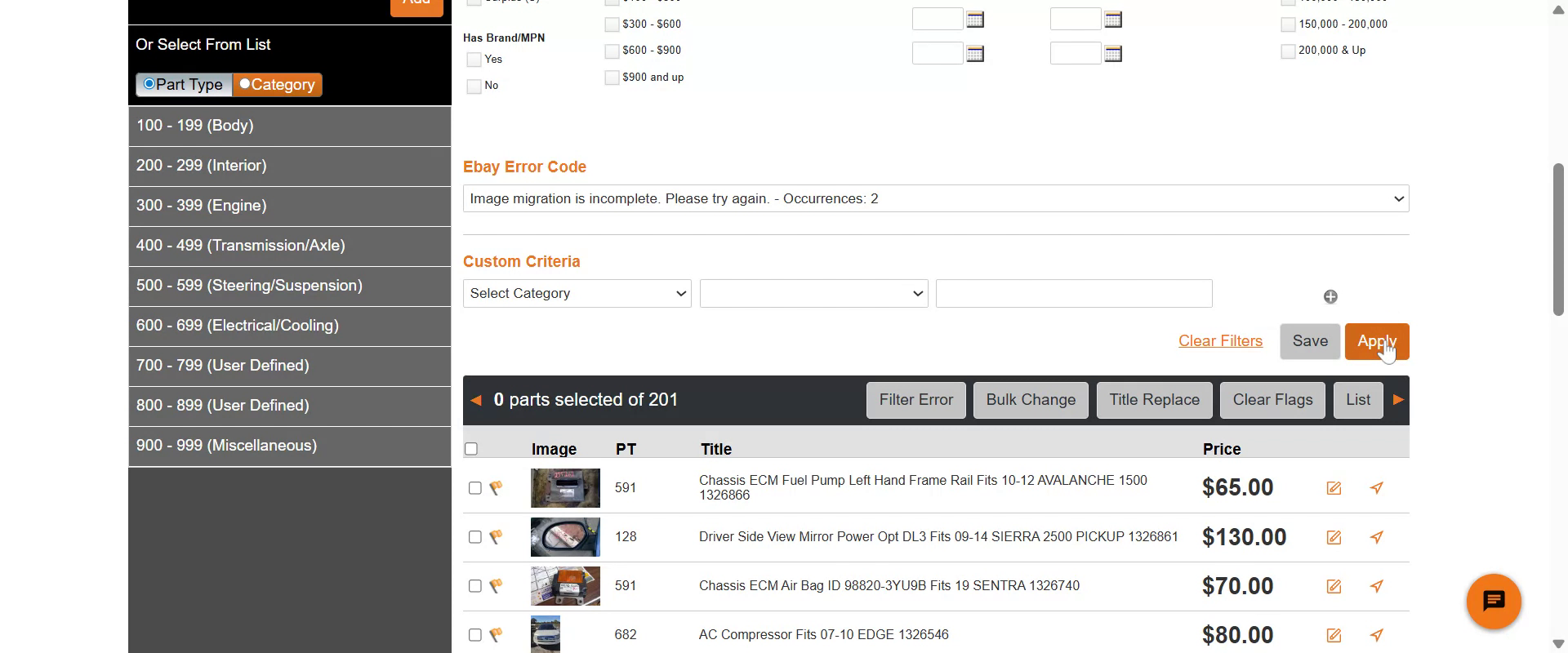The width and height of the screenshot is (1568, 653).
Task: Select the AC Compressor row checkbox
Action: tap(475, 635)
